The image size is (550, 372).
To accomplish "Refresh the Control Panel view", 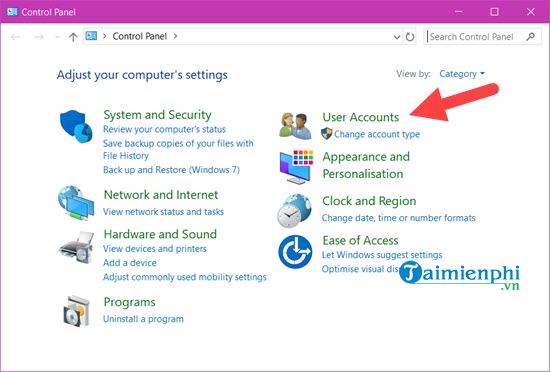I will pos(410,36).
